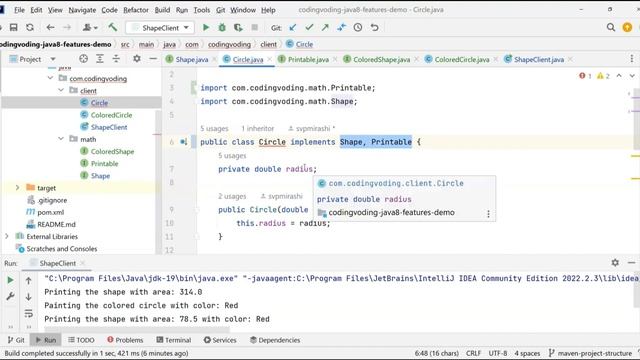This screenshot has width=640, height=360.
Task: Click the maven-project-structure branch widget
Action: 591,353
